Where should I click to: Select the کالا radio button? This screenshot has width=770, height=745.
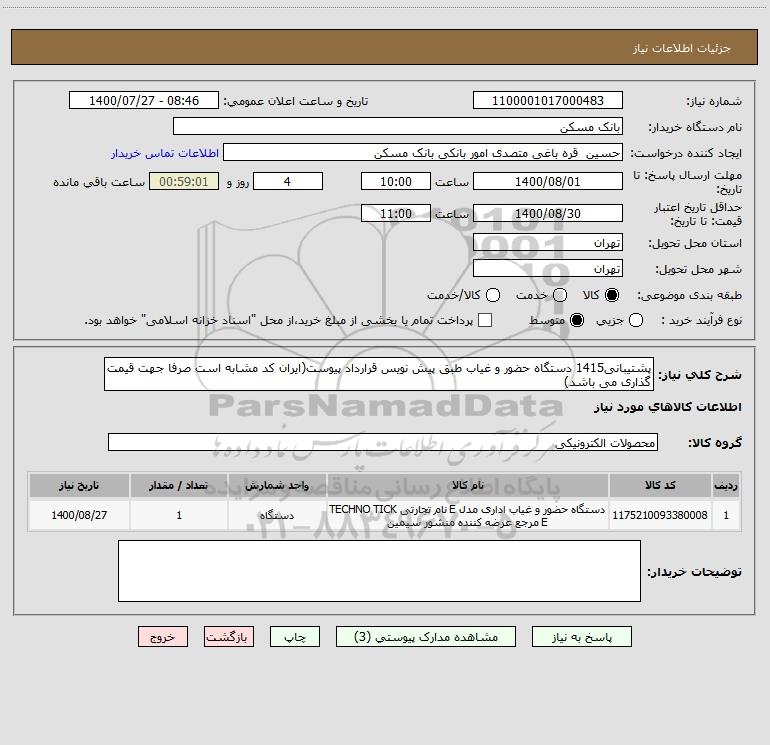click(612, 295)
